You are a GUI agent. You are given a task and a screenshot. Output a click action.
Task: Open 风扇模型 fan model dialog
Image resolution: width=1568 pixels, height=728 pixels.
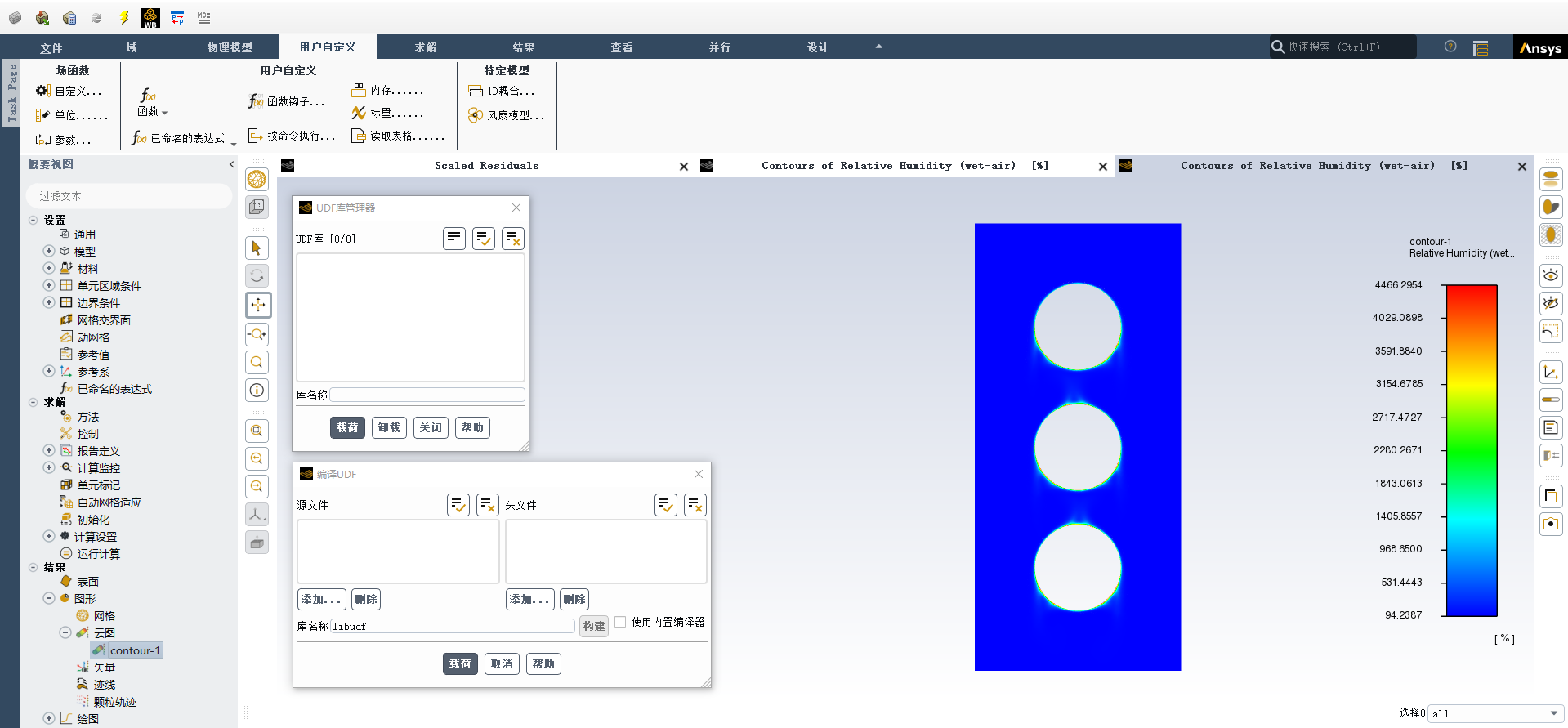(x=507, y=115)
